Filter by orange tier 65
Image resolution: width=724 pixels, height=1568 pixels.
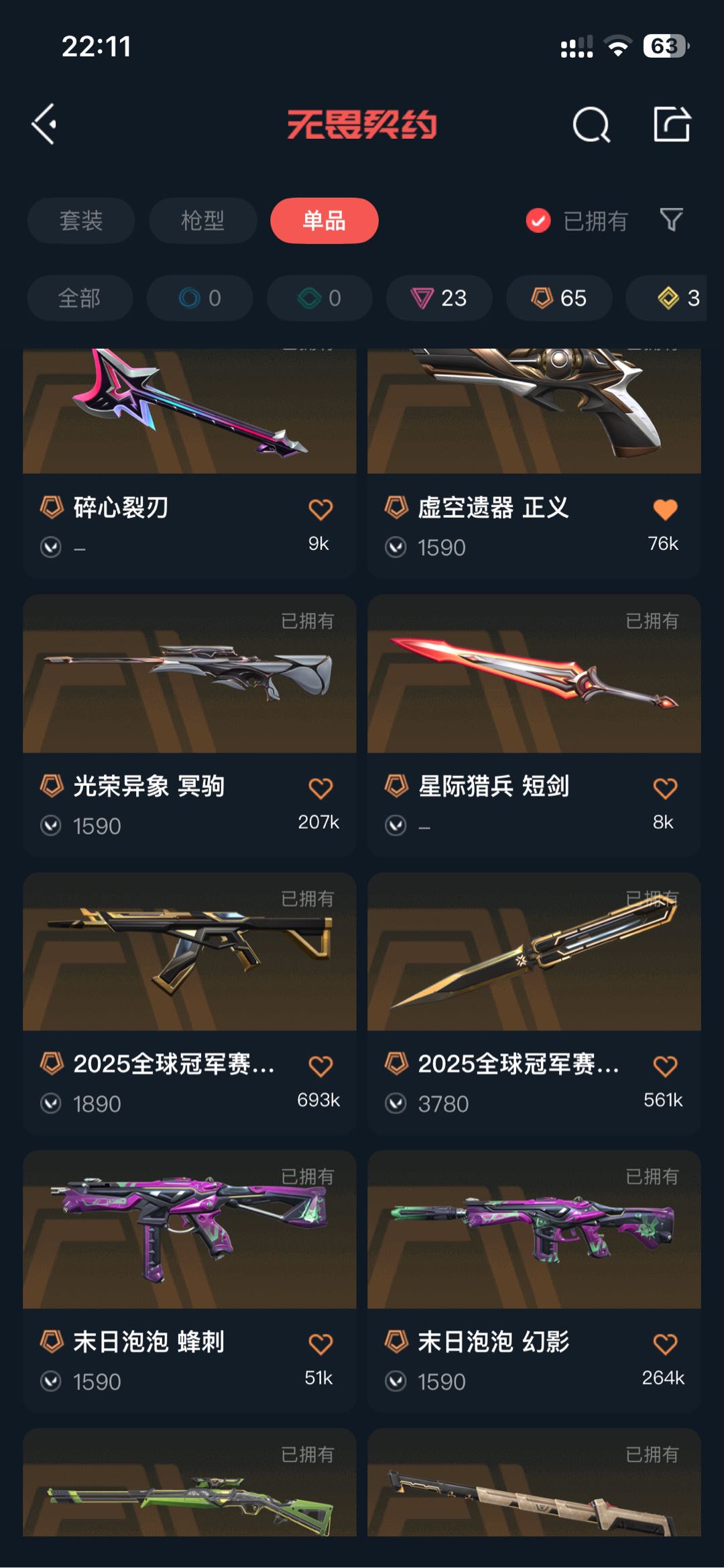559,298
